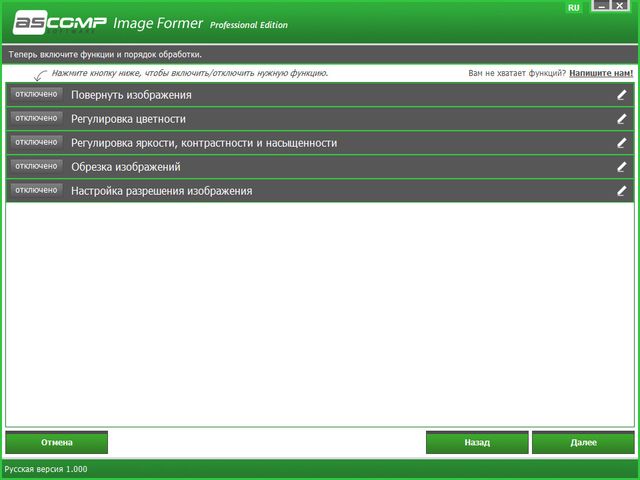Minimize the Image Former window
This screenshot has width=640, height=480.
pyautogui.click(x=602, y=7)
